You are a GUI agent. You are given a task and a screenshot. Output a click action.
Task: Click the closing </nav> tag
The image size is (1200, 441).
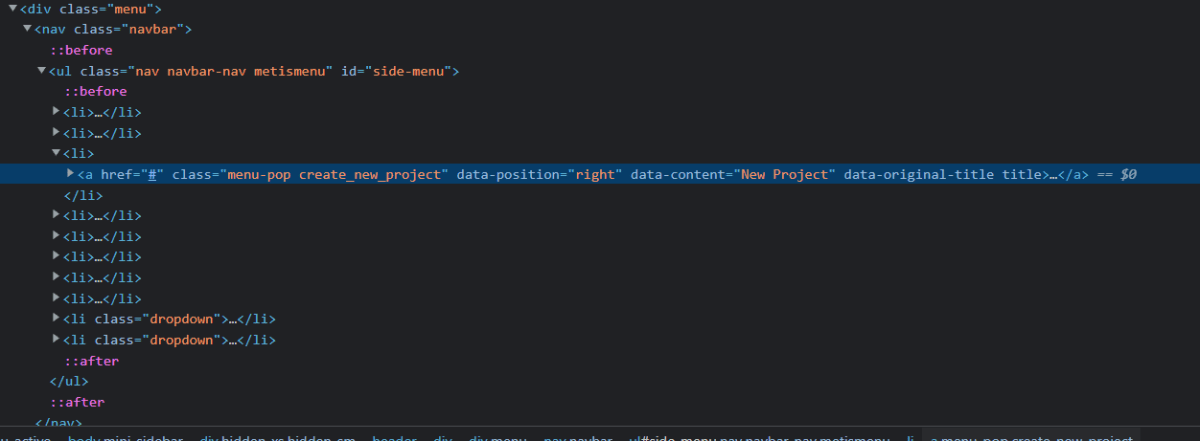tap(58, 423)
